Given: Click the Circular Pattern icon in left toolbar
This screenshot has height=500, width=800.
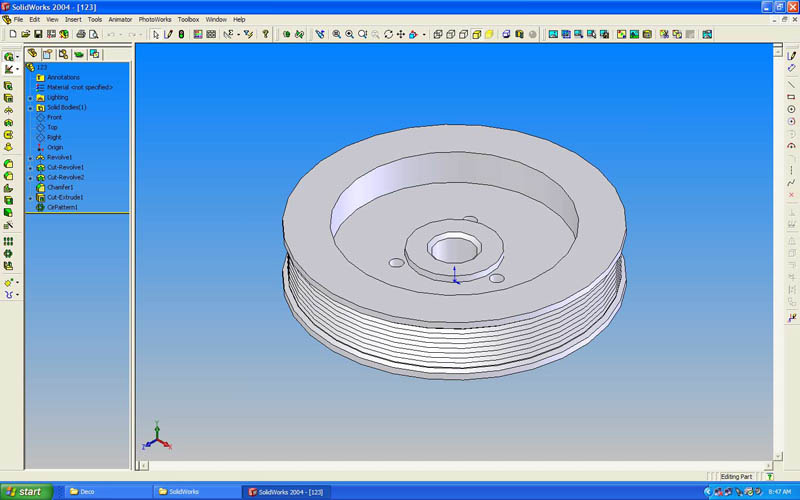Looking at the screenshot, I should [9, 254].
